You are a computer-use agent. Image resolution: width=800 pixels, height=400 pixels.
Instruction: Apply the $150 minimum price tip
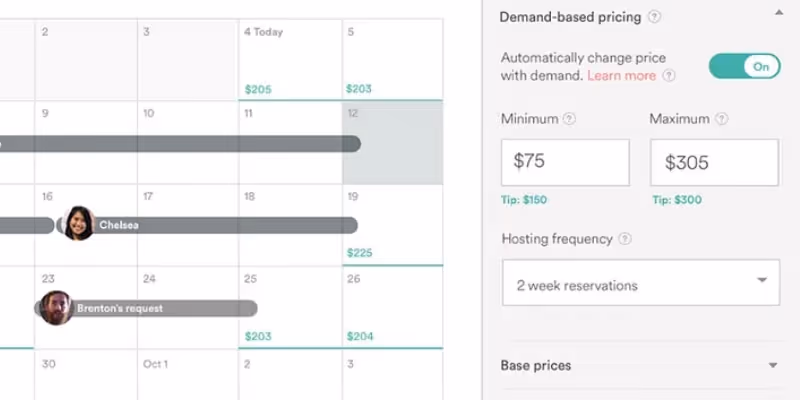(x=524, y=200)
